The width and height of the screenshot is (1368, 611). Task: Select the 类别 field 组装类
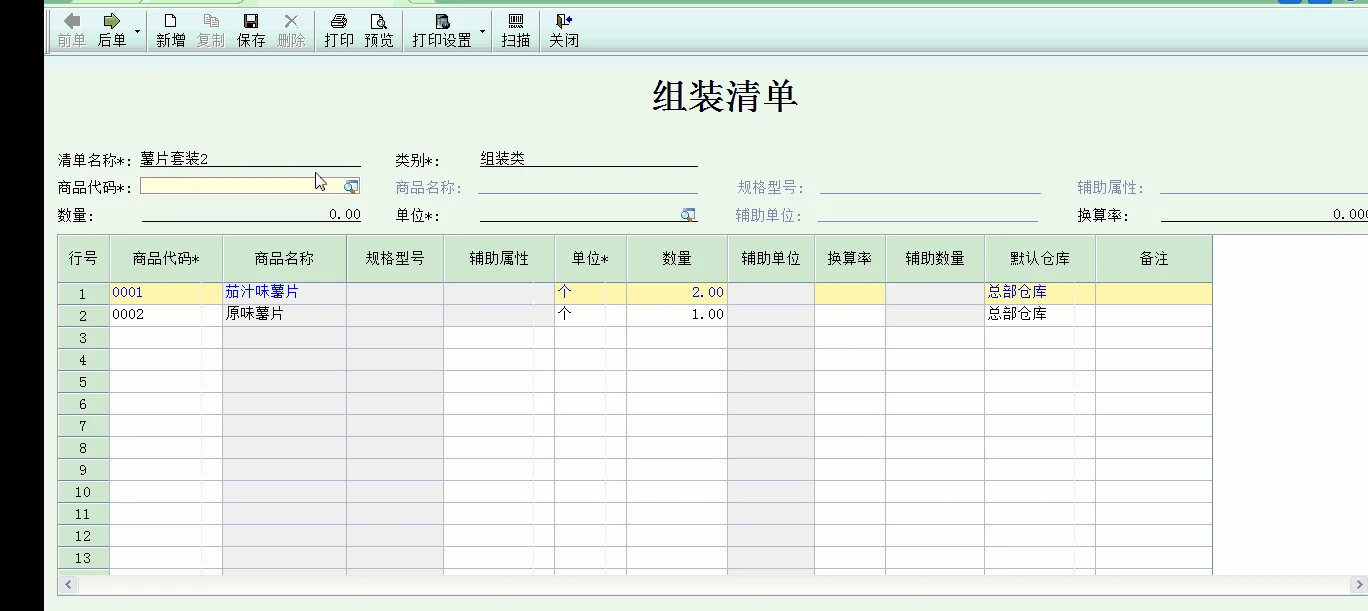589,158
